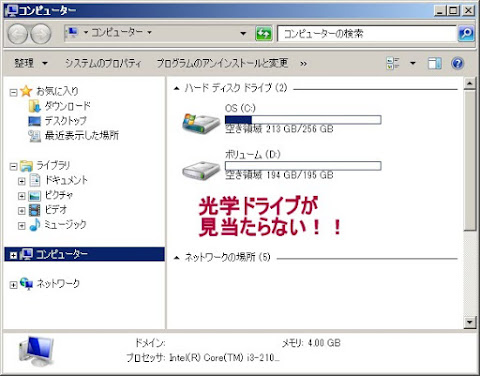Open help with the question mark icon
Viewport: 480px width, 376px height.
(458, 63)
